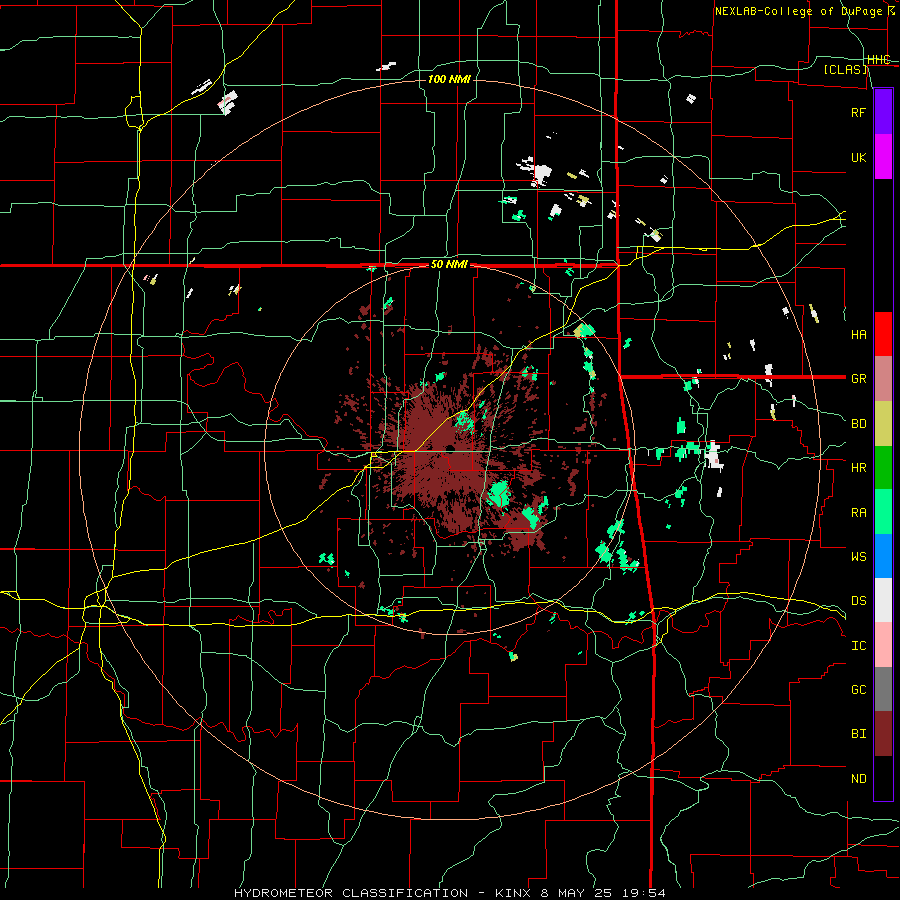Screen dimensions: 900x900
Task: Click the RA legend label
Action: coord(858,512)
